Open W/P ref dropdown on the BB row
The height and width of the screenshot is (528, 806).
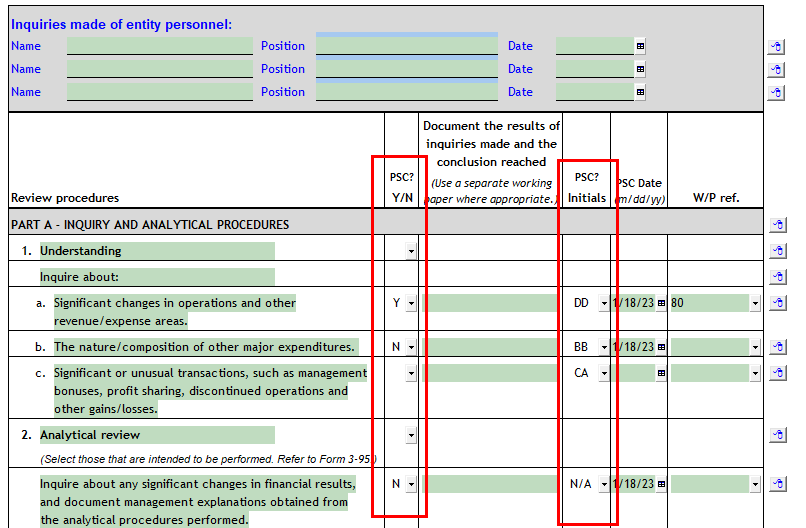pyautogui.click(x=755, y=347)
